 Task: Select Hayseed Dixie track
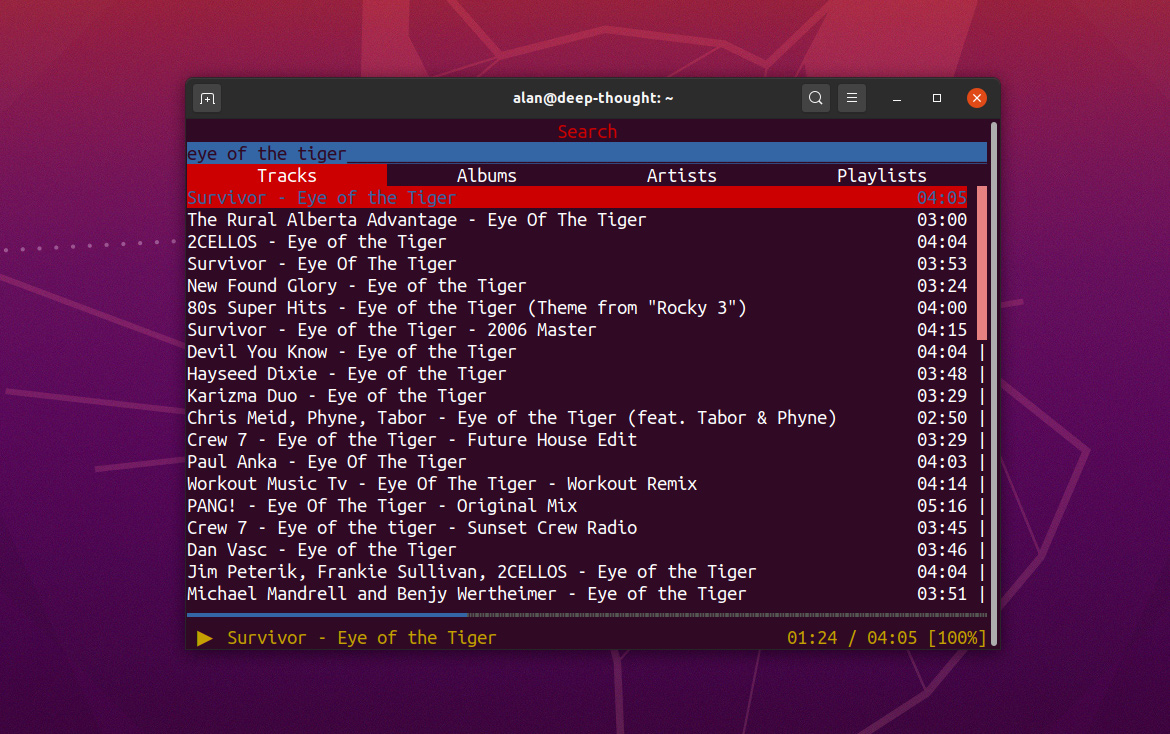click(x=577, y=374)
